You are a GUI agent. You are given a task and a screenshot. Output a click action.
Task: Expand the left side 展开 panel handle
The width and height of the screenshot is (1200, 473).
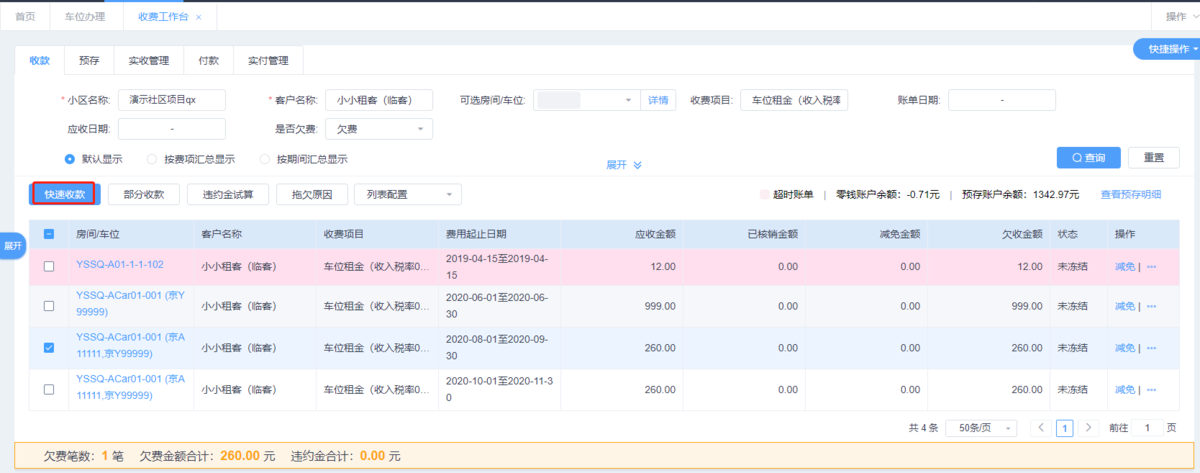pos(12,245)
